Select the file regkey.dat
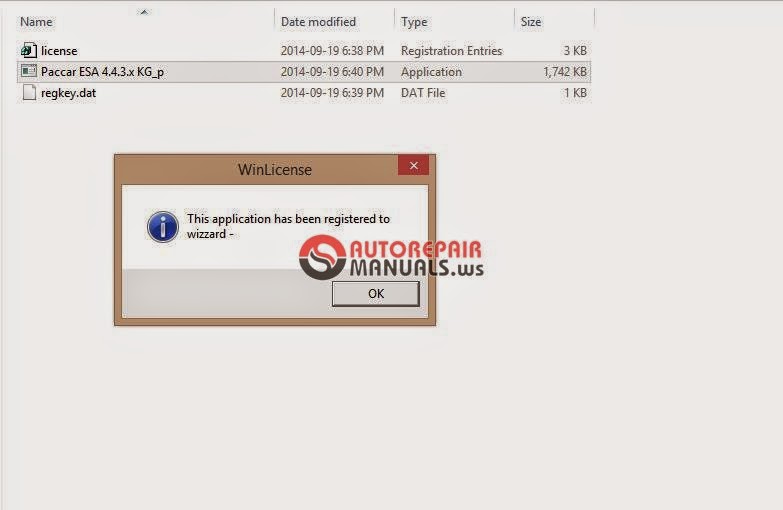The height and width of the screenshot is (510, 783). pos(68,93)
